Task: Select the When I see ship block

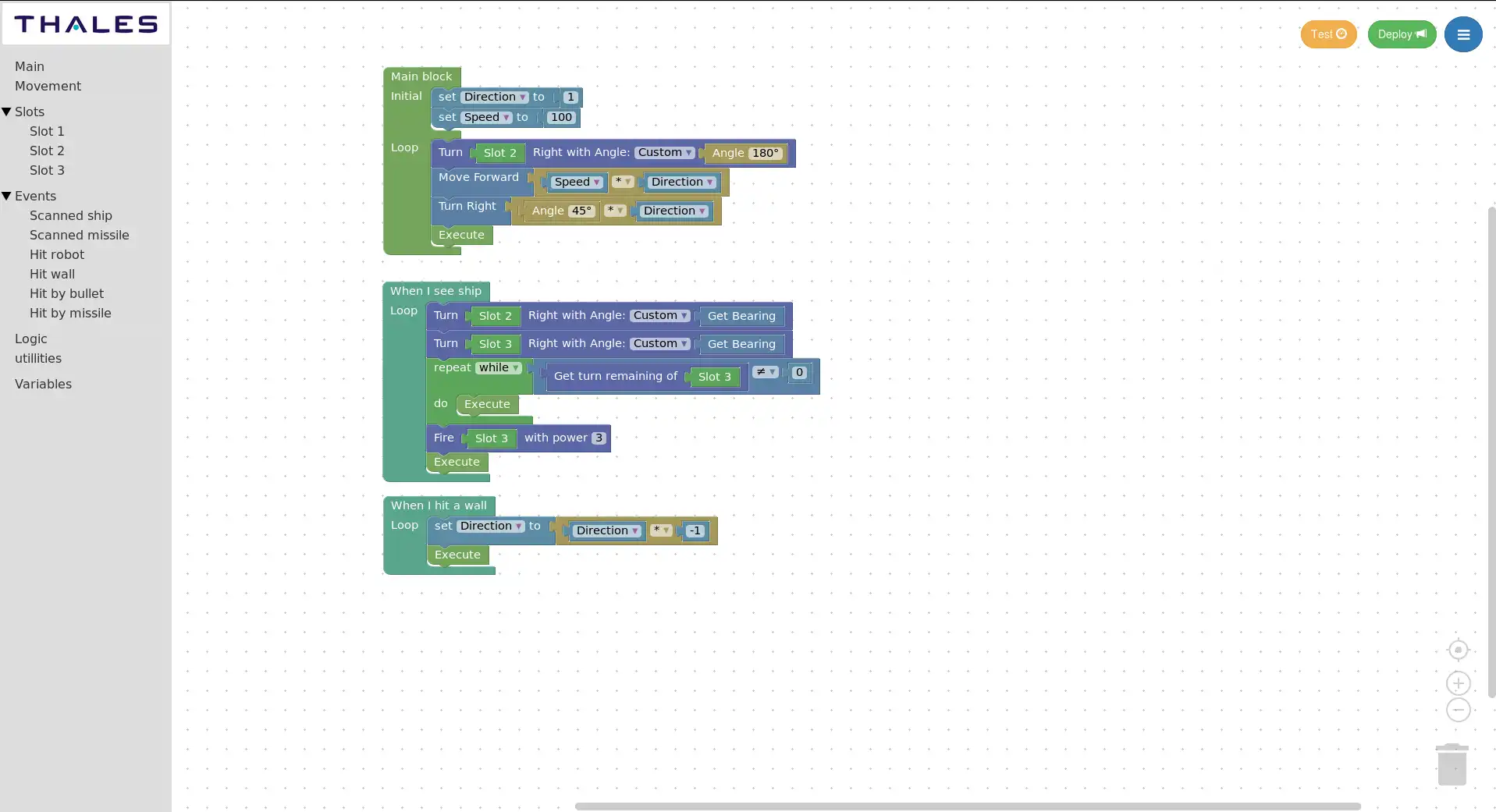Action: click(435, 291)
